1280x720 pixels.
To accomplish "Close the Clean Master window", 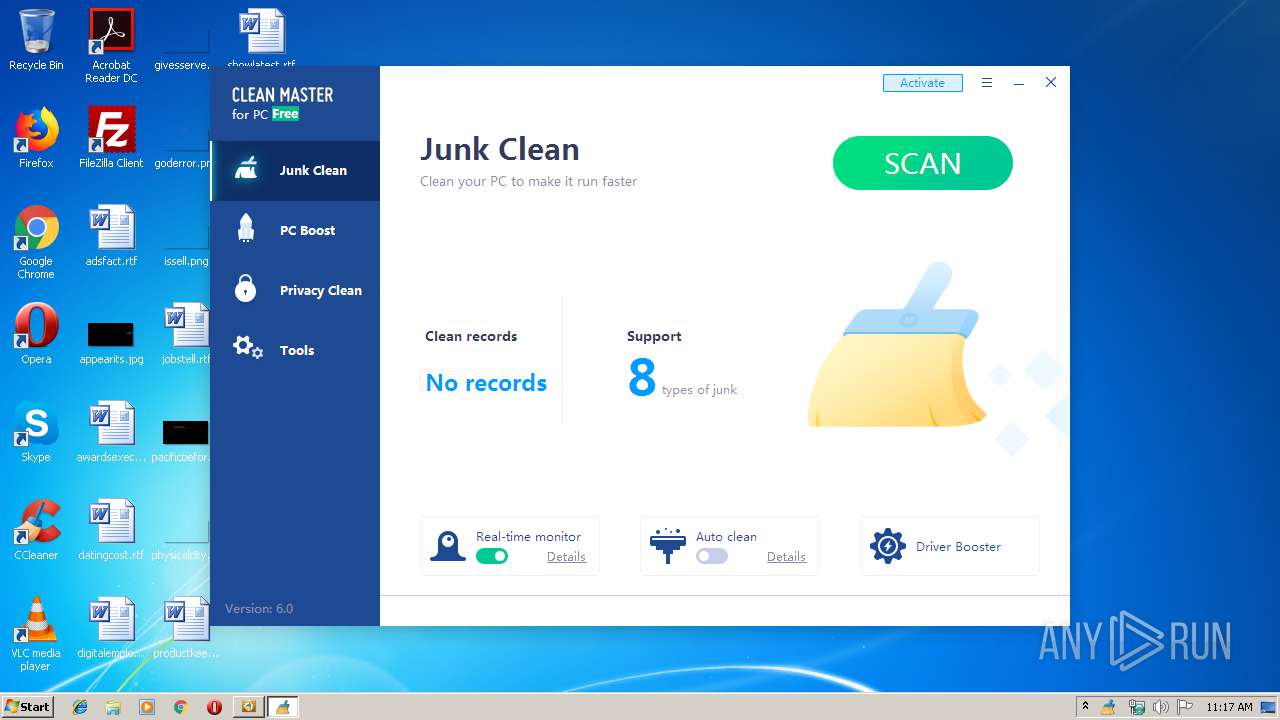I will tap(1051, 83).
